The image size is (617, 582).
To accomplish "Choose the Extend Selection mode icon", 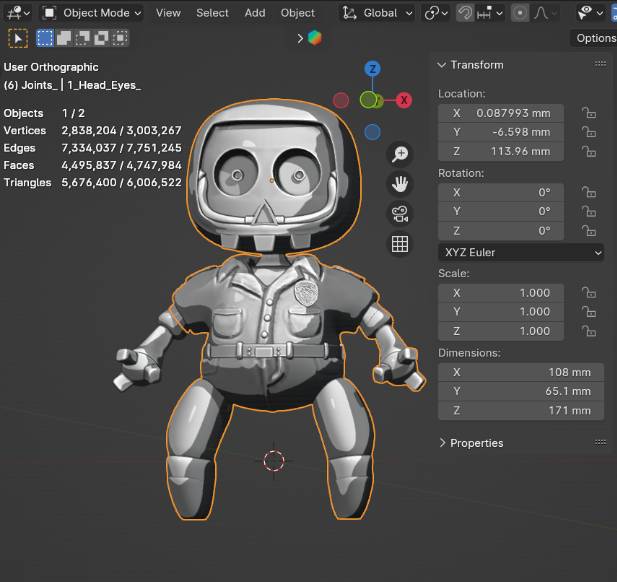I will [x=64, y=38].
